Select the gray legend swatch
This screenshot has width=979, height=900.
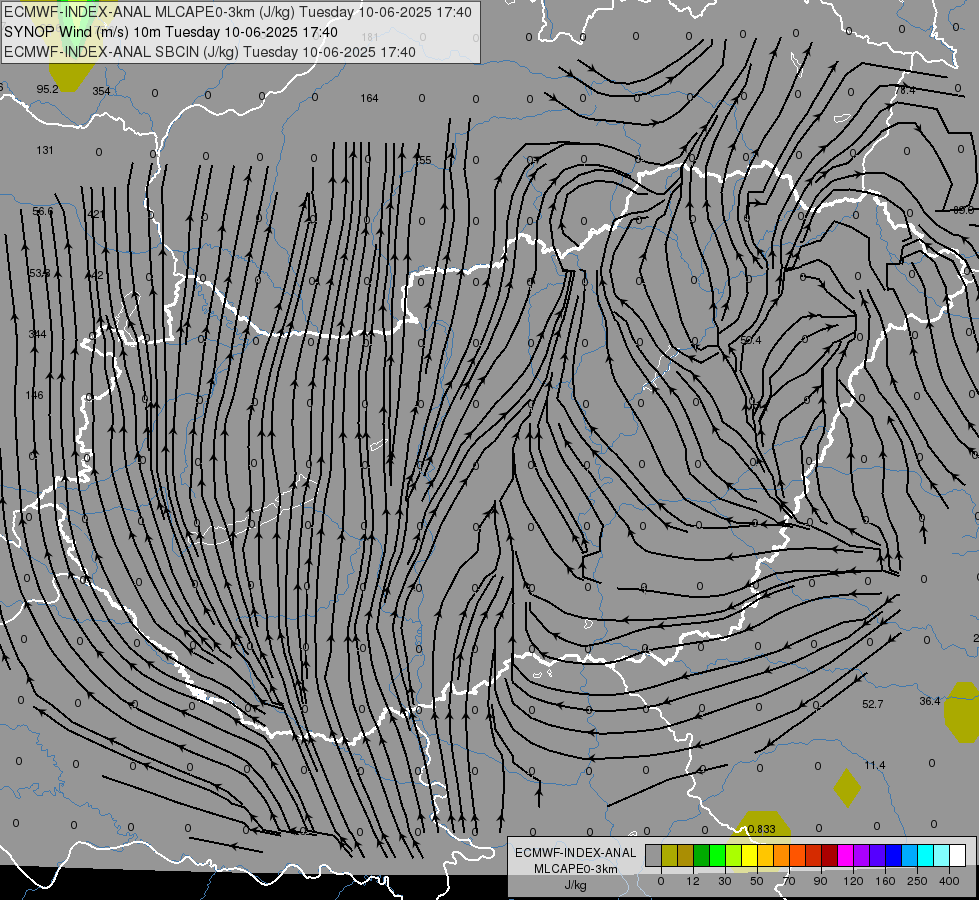click(x=653, y=855)
